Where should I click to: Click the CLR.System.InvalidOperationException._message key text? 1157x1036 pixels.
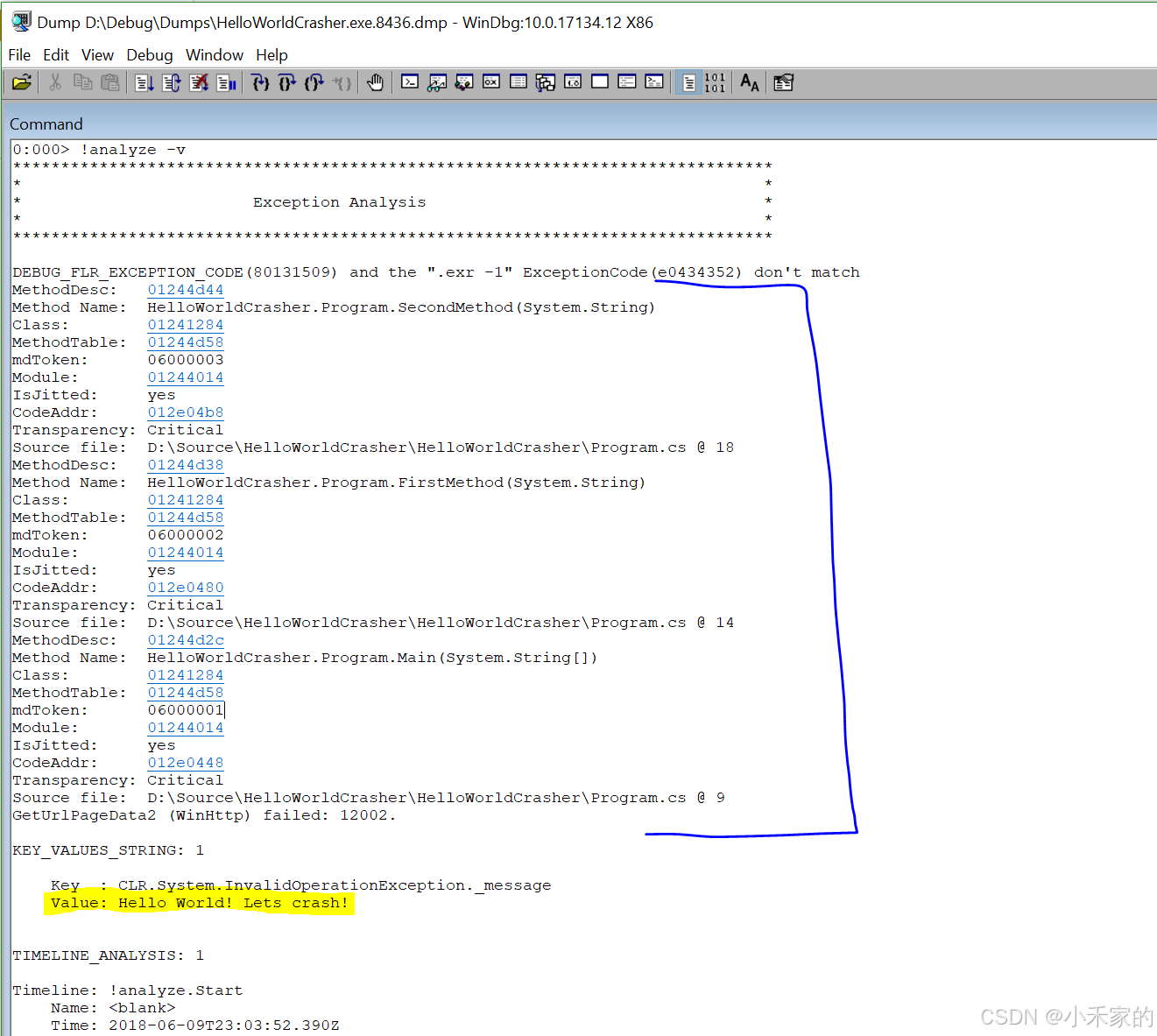335,885
